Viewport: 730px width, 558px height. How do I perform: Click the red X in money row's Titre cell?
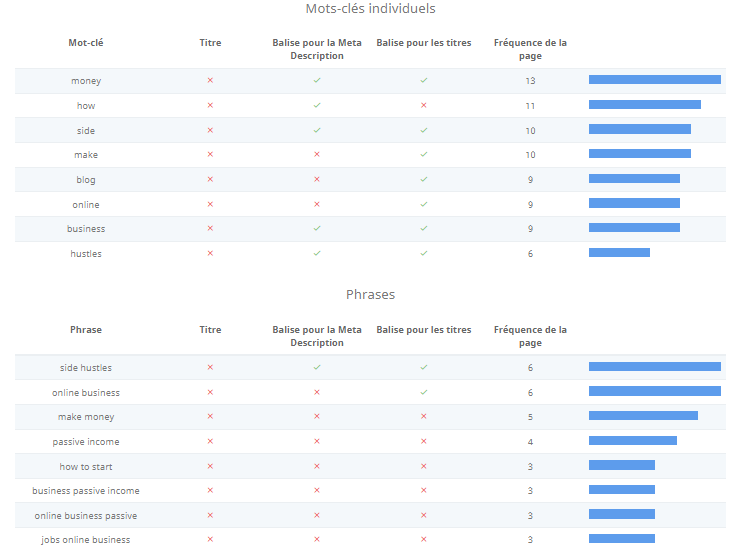(210, 80)
